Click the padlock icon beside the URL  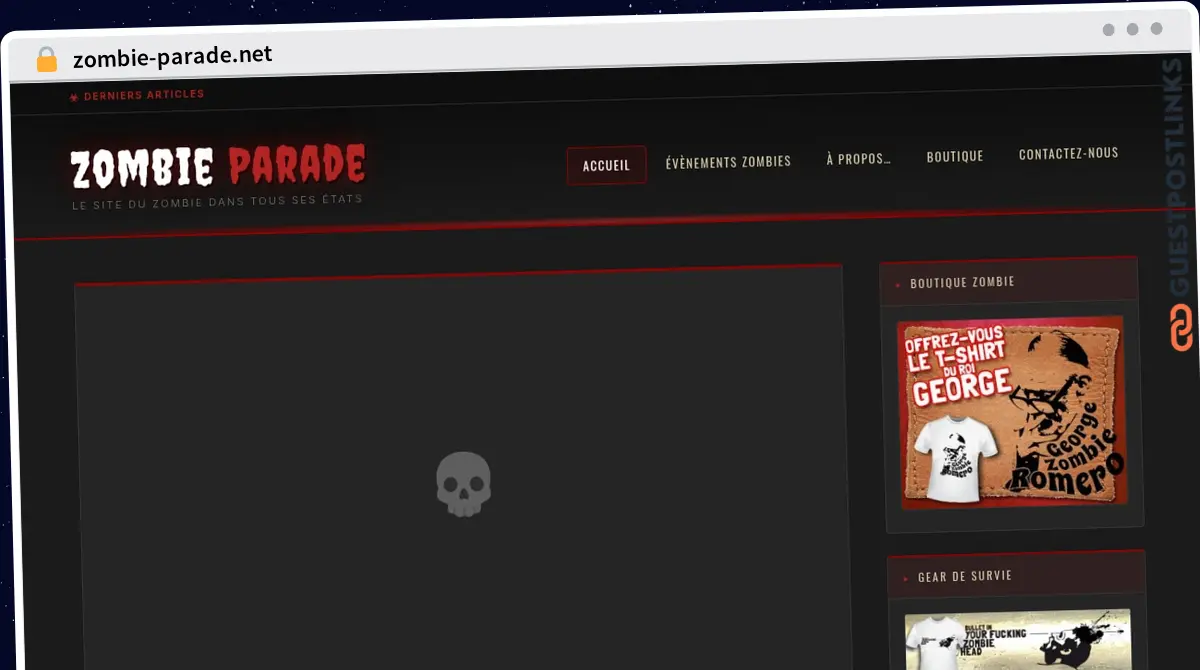[x=47, y=59]
